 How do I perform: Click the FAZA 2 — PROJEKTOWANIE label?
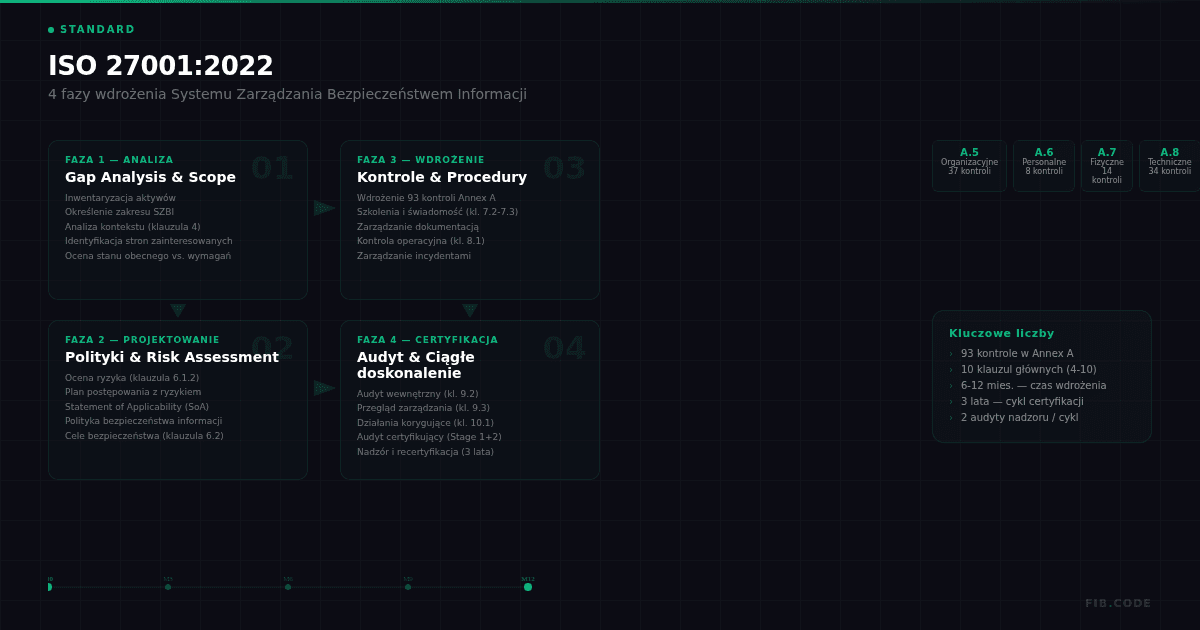click(142, 340)
